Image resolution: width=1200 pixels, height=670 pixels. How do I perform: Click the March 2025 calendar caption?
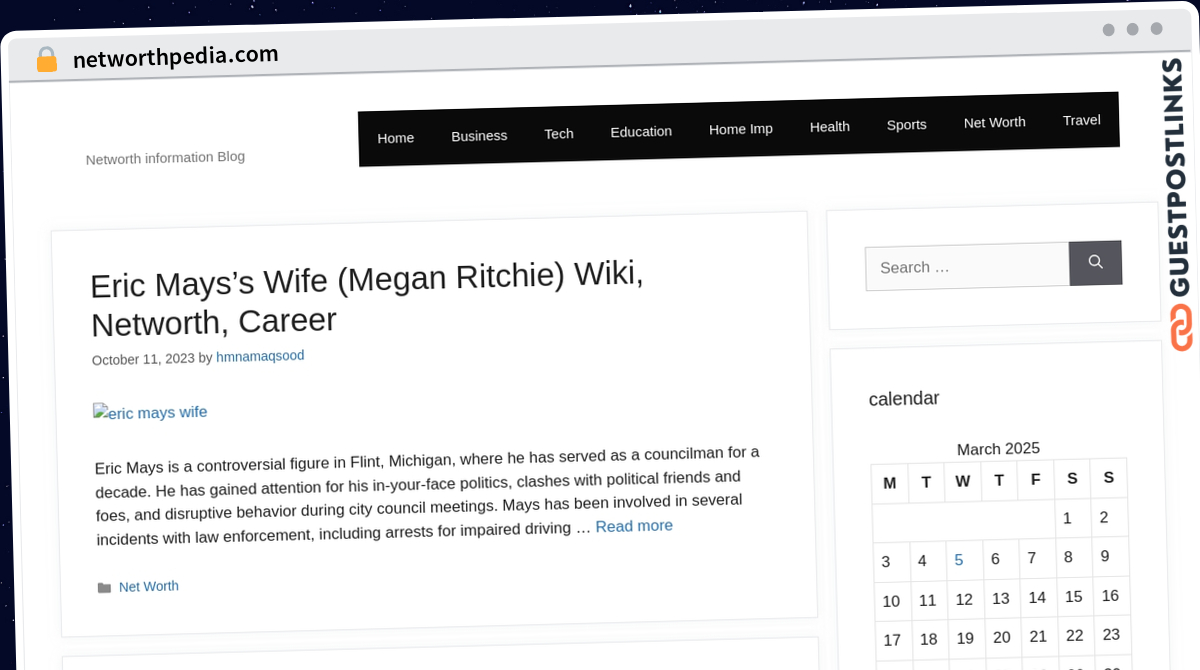tap(998, 449)
